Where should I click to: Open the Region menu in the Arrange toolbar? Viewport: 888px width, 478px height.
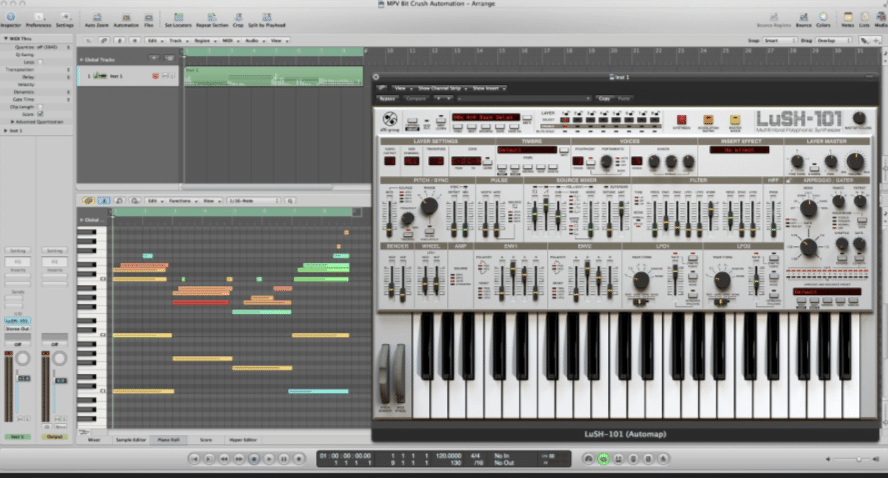[204, 40]
